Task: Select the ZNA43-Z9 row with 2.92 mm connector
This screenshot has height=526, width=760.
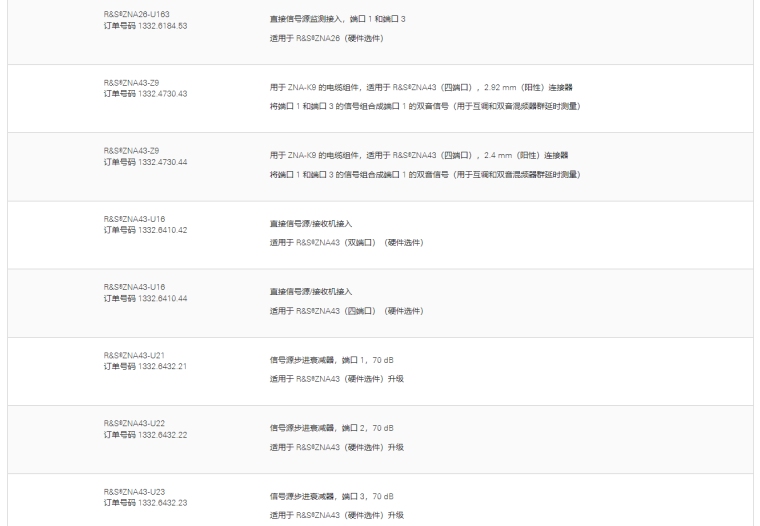Action: (x=419, y=87)
